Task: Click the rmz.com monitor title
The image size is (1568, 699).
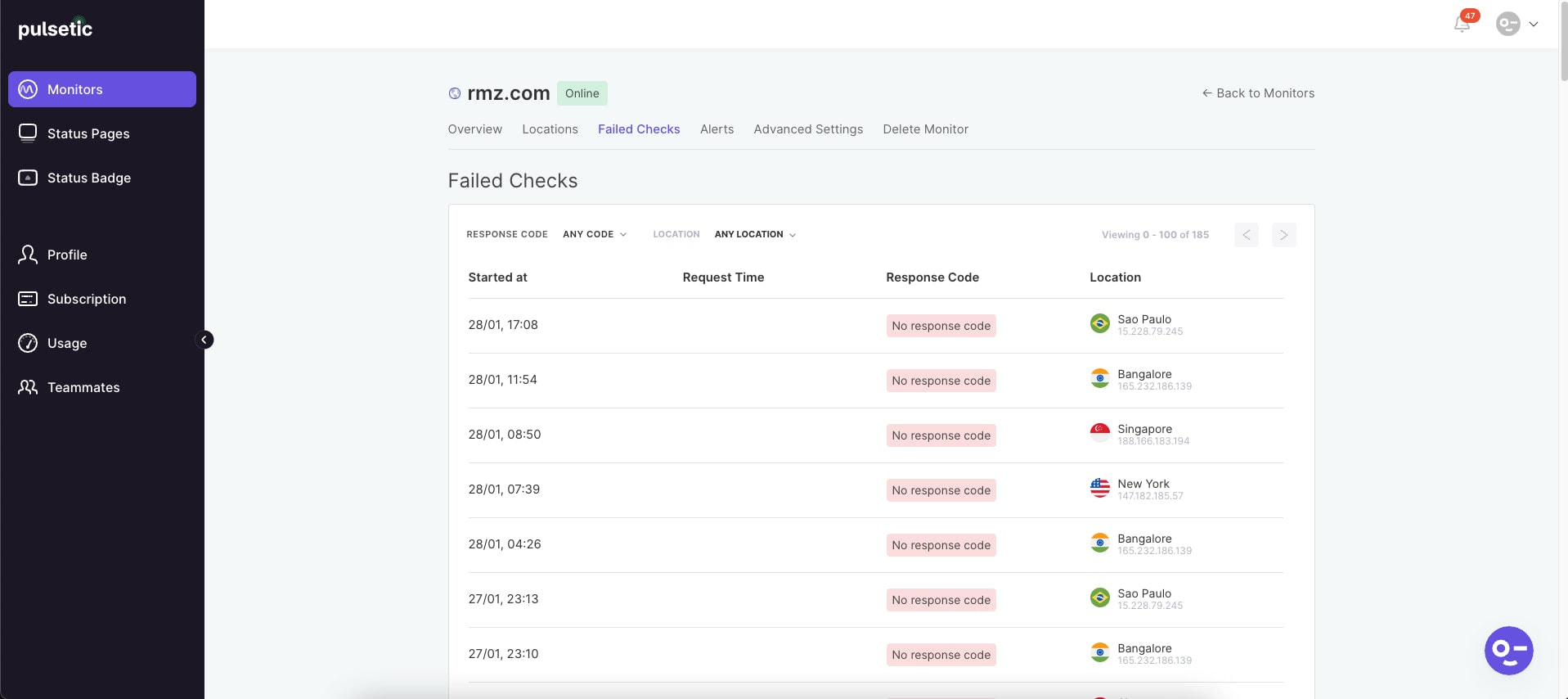Action: (508, 93)
